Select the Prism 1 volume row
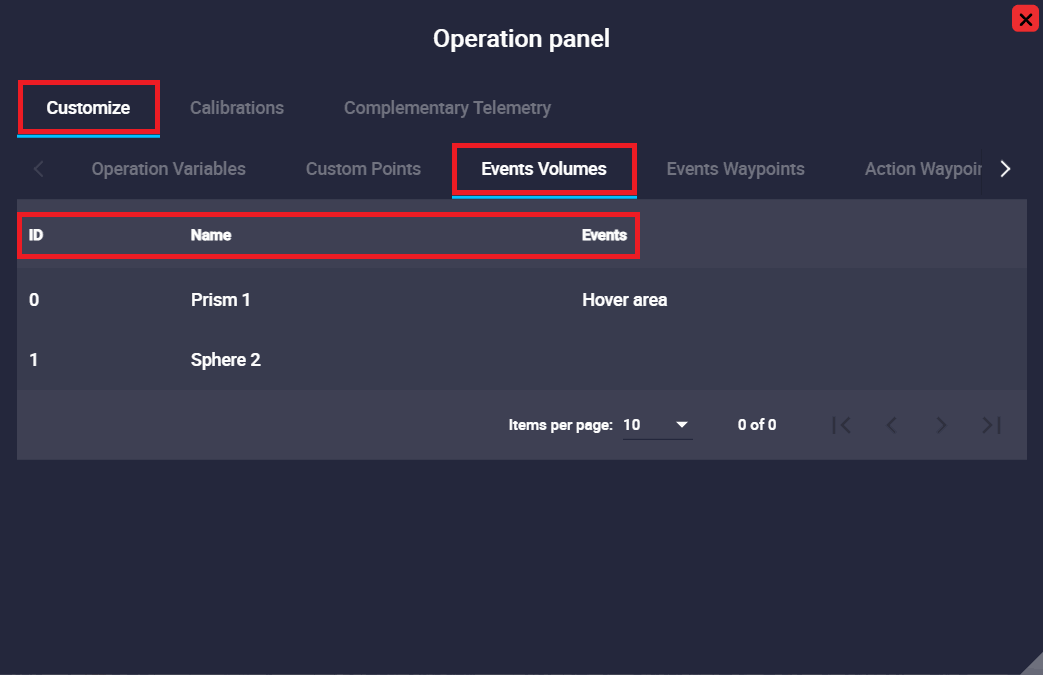The height and width of the screenshot is (675, 1043). coord(221,299)
